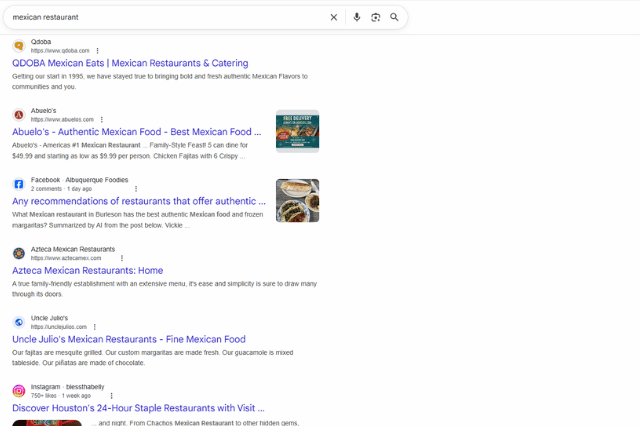Screen dimensions: 640x426
Task: Click the snippet beginning 'Our fajitas are mesquite grilled'
Action: click(x=153, y=358)
